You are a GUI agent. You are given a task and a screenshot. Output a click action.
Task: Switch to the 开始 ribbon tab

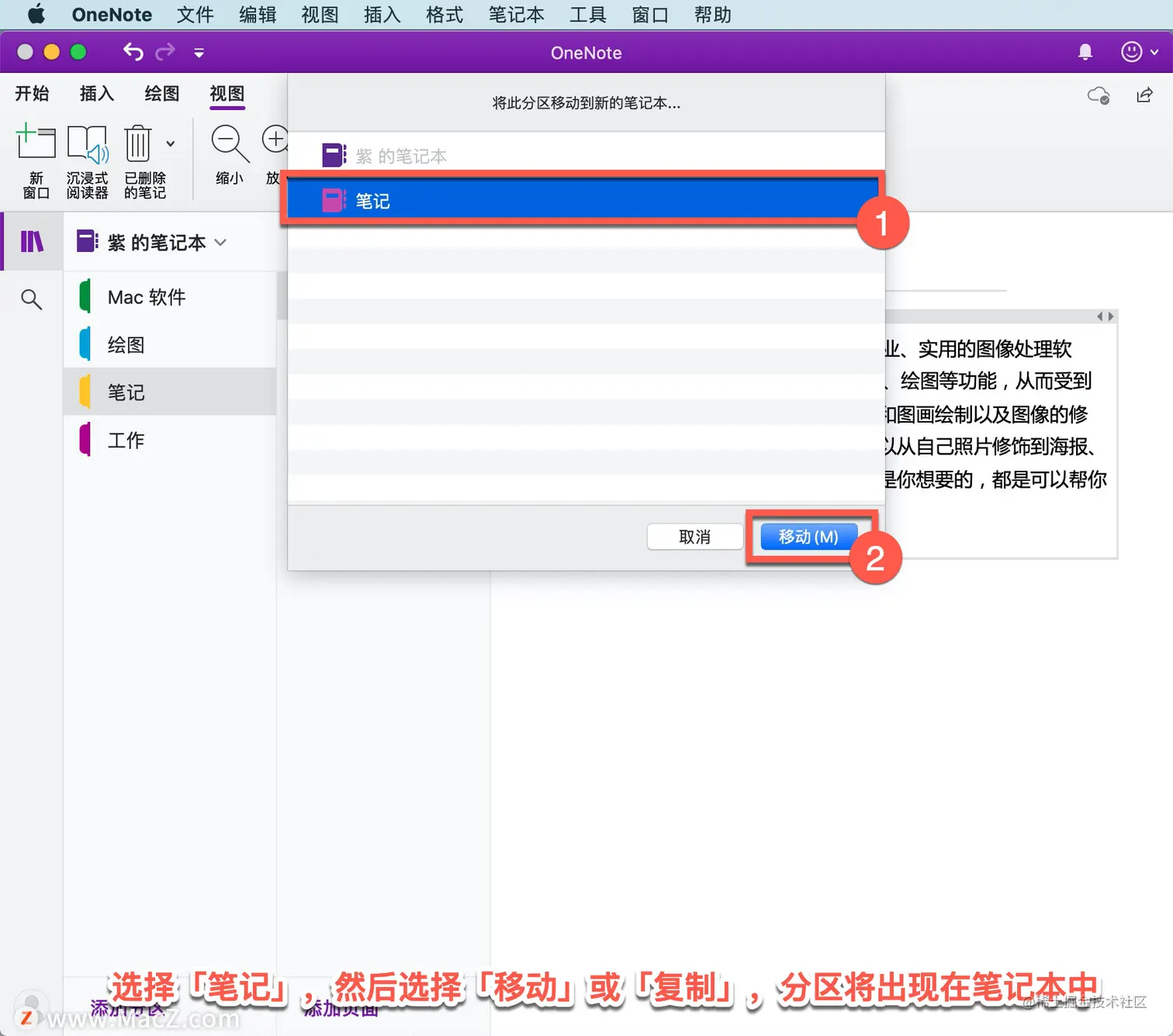32,94
